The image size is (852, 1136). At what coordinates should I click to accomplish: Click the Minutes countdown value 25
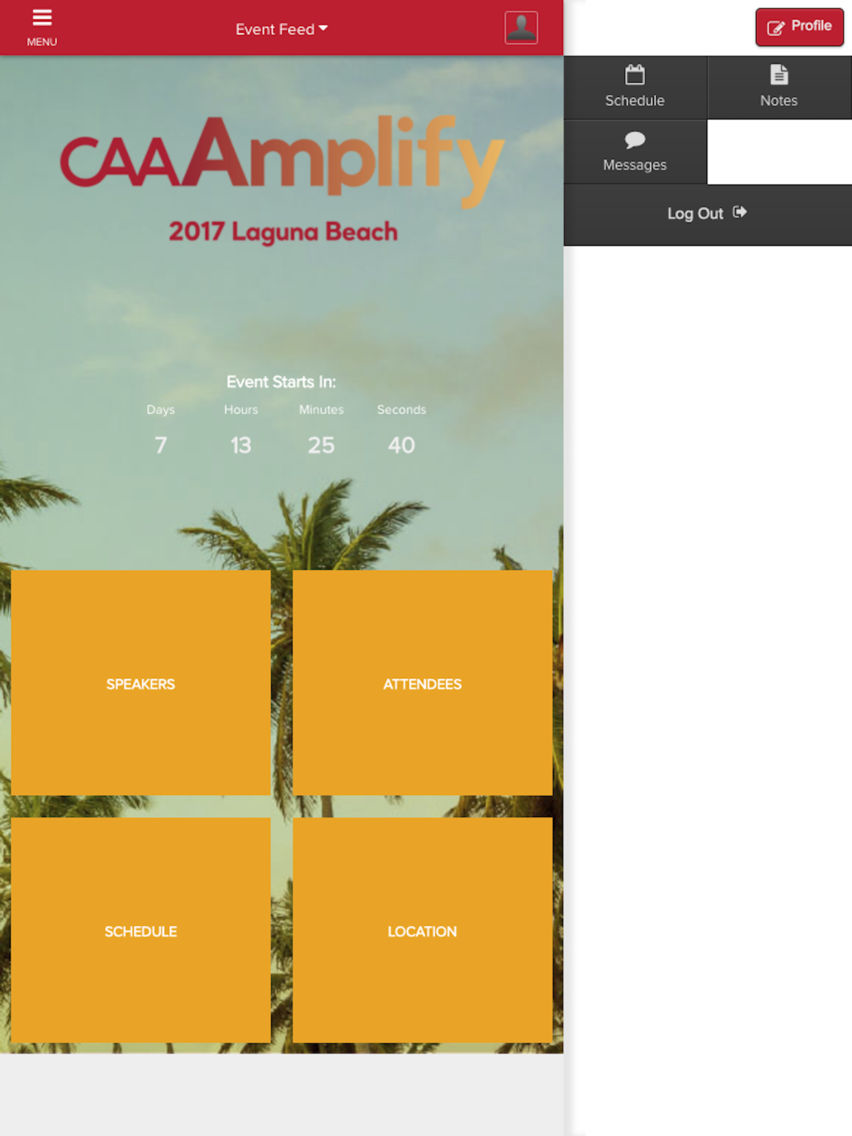pos(321,445)
